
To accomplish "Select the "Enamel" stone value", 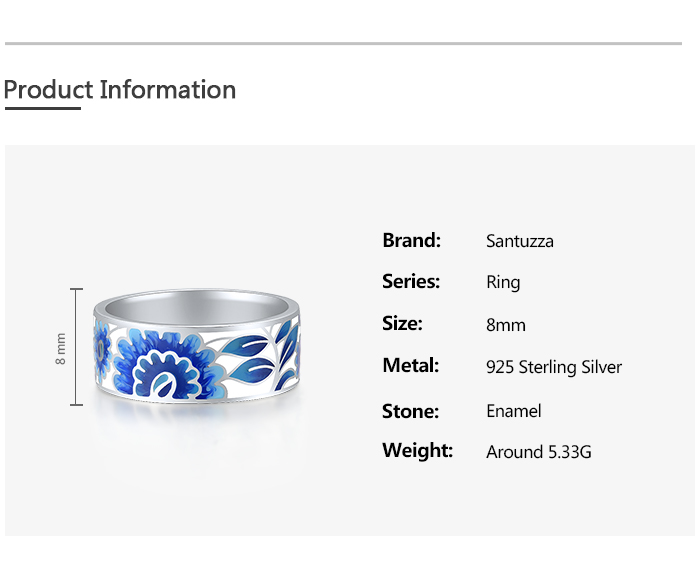I will 513,411.
